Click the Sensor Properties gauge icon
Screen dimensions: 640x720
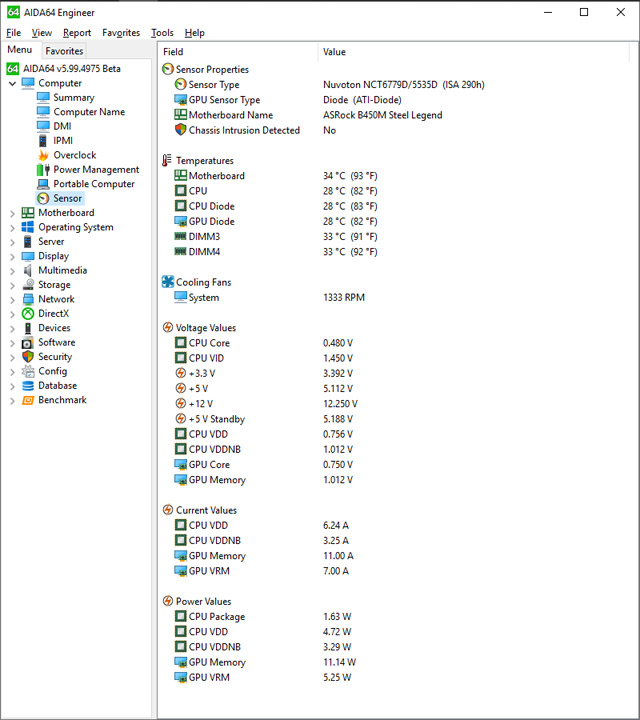pos(168,69)
